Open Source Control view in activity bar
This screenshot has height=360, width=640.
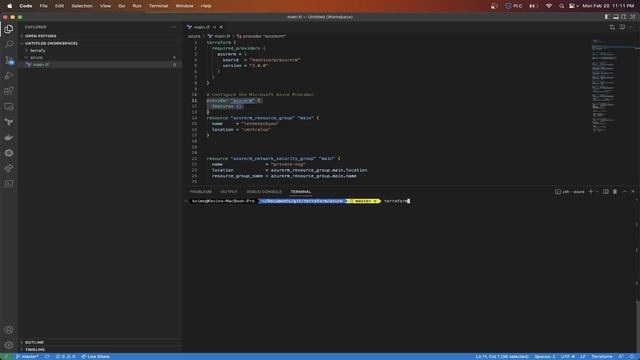(x=9, y=60)
